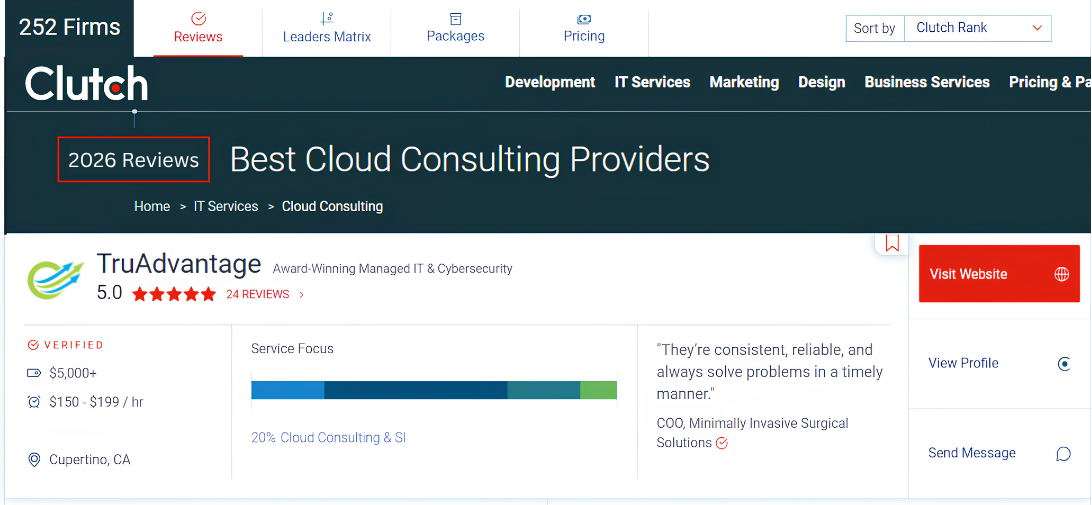The width and height of the screenshot is (1092, 505).
Task: Select the Pricing tab
Action: [x=584, y=28]
